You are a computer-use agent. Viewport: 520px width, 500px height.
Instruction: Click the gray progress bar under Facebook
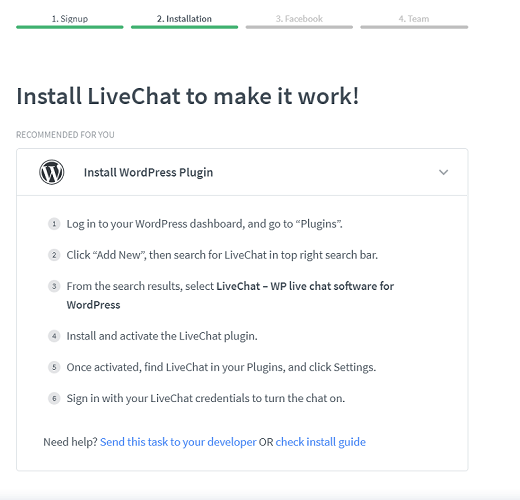(x=299, y=27)
